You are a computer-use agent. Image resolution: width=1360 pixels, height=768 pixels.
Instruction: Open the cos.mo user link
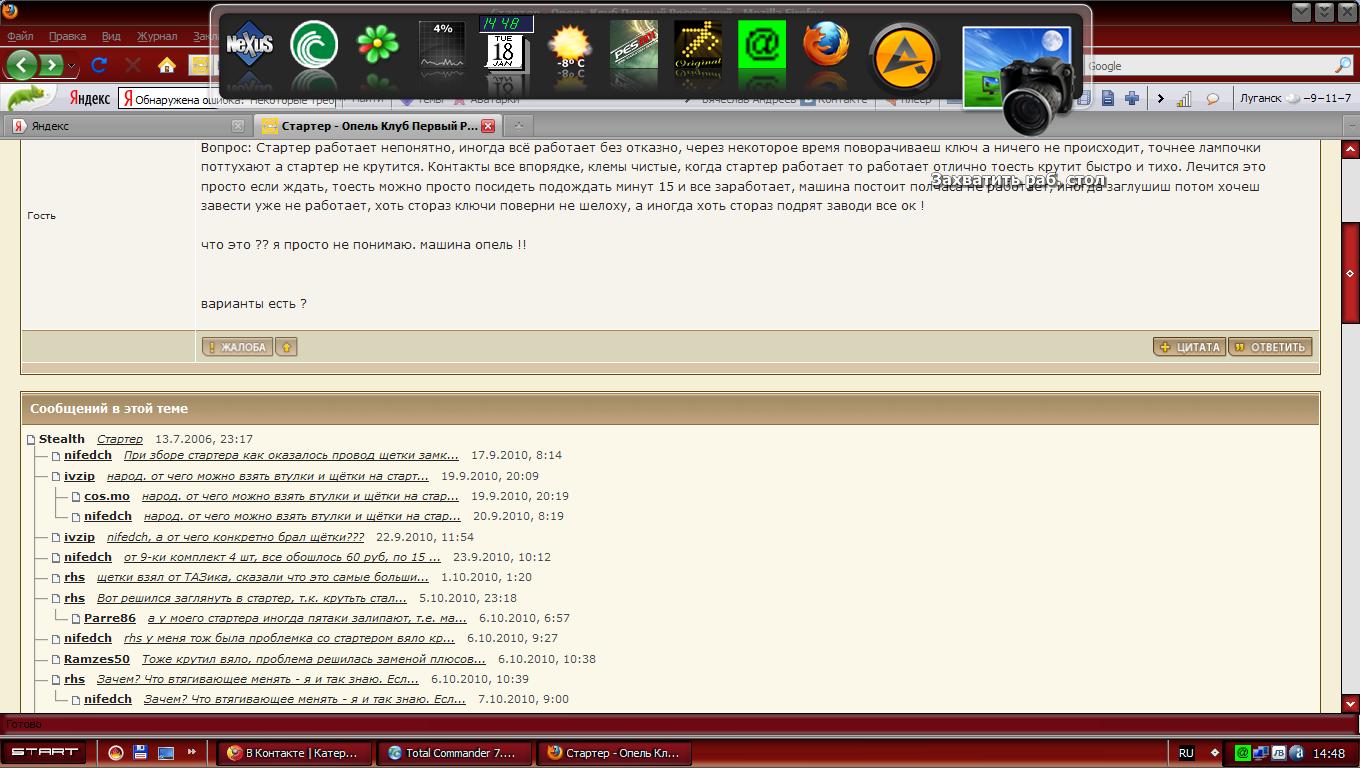point(107,496)
